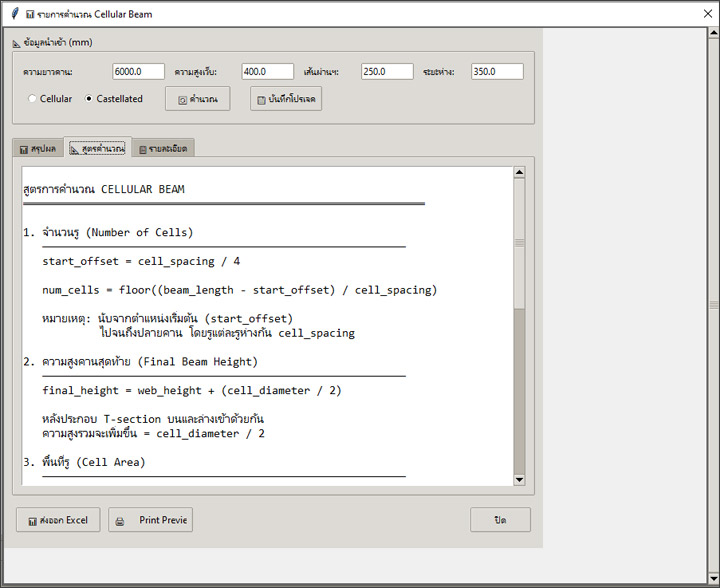The image size is (720, 588).
Task: Open the รายละเอียด (Details) tab
Action: 162,148
